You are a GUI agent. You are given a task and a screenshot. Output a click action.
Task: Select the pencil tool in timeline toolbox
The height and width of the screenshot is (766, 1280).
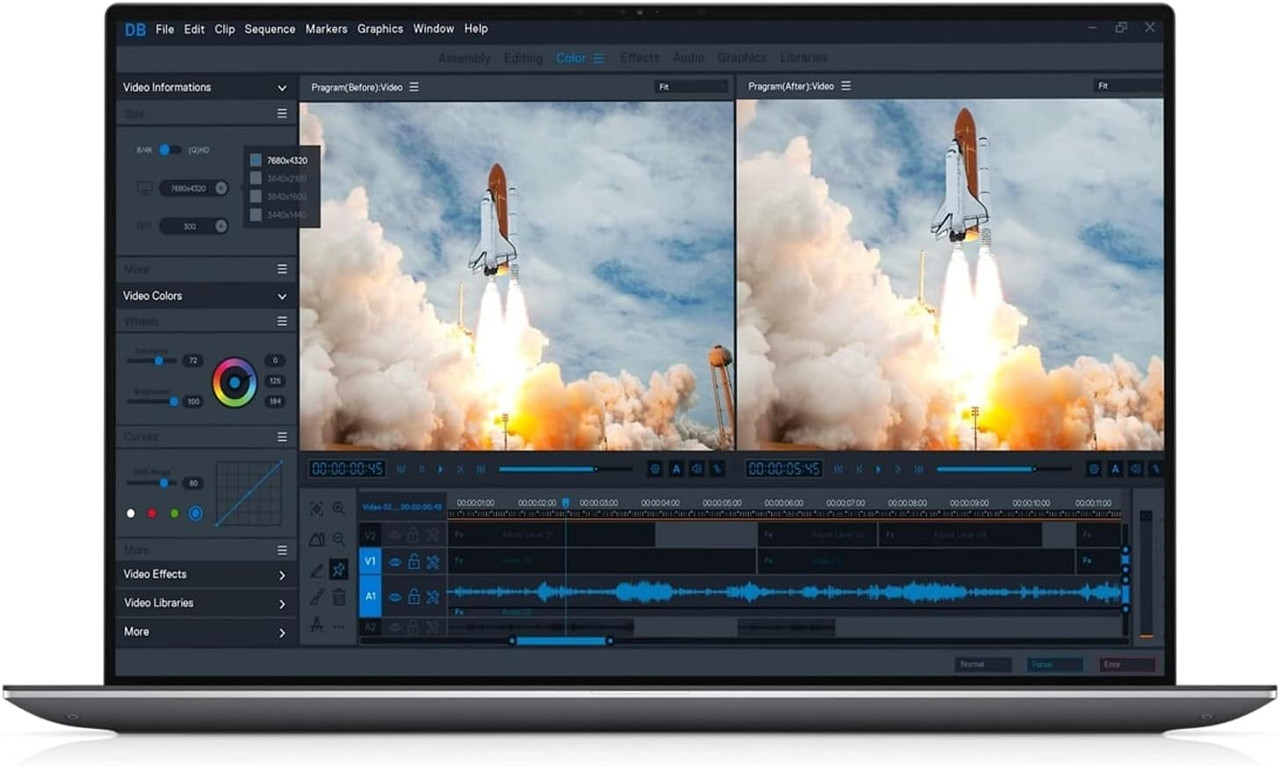(x=316, y=569)
